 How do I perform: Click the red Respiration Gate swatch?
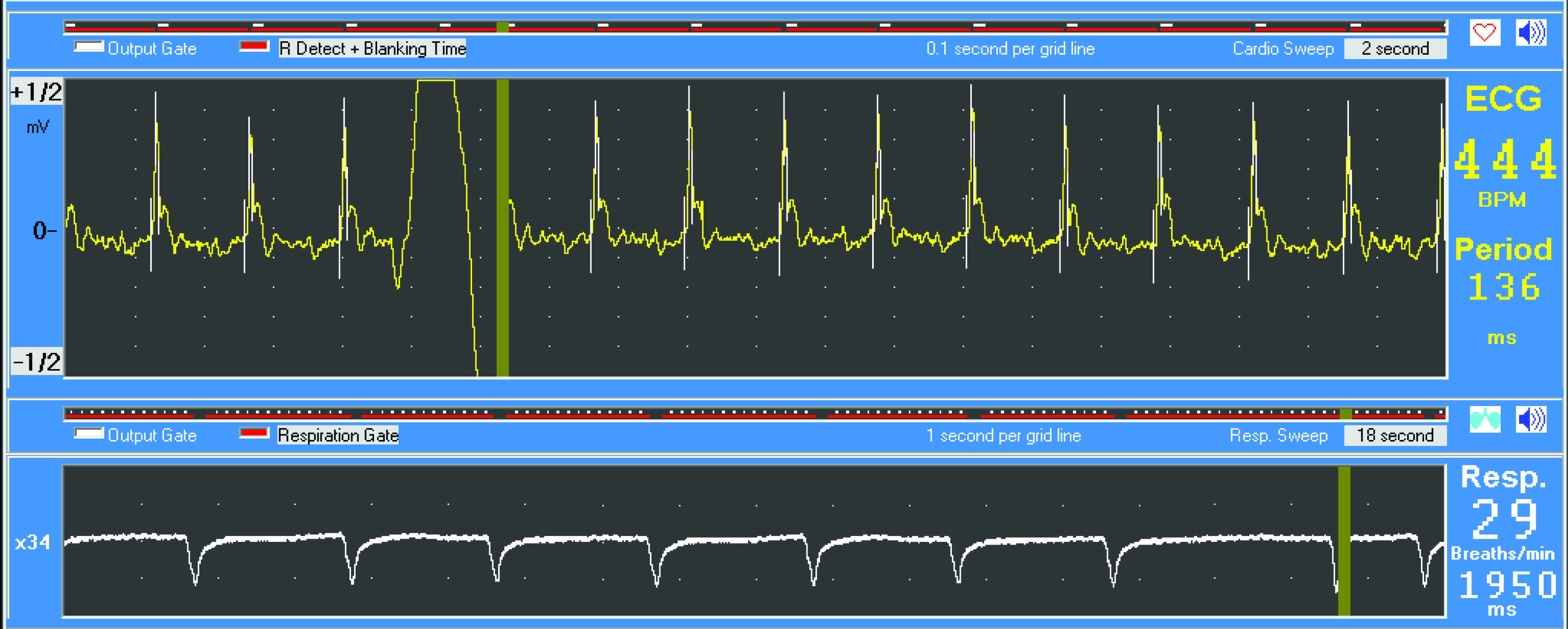click(255, 434)
